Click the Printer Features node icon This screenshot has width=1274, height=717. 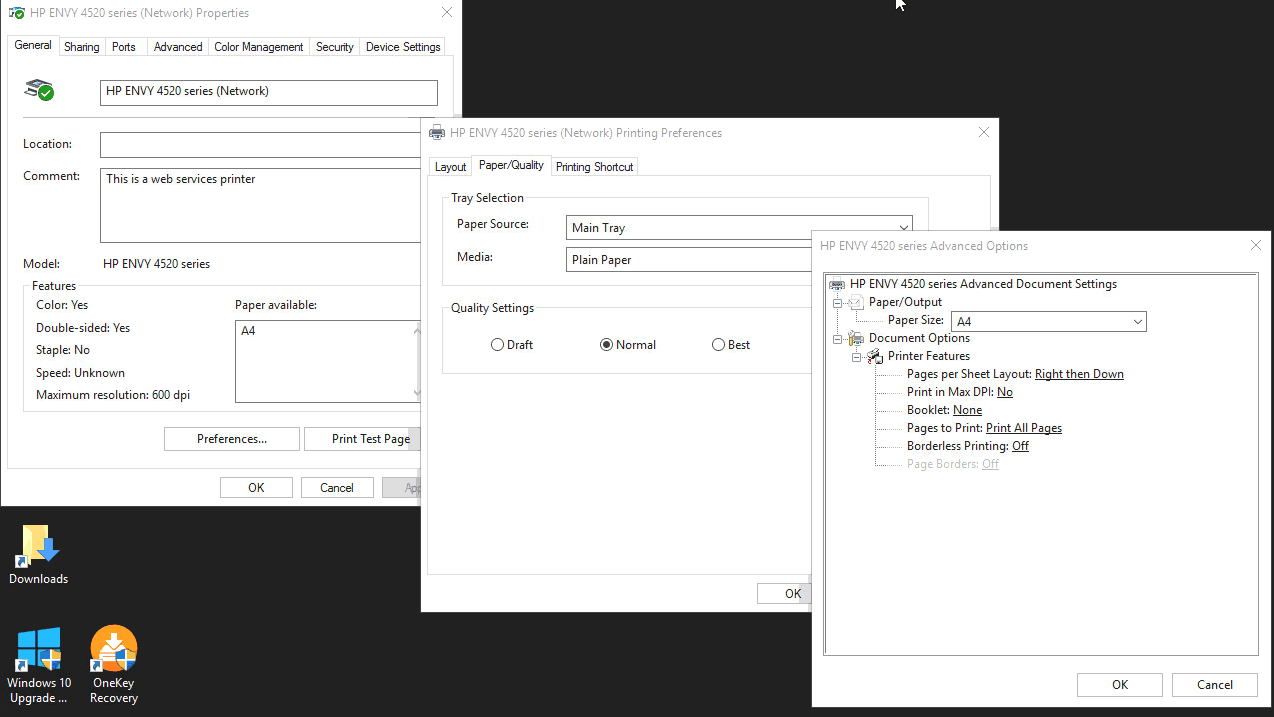tap(874, 356)
